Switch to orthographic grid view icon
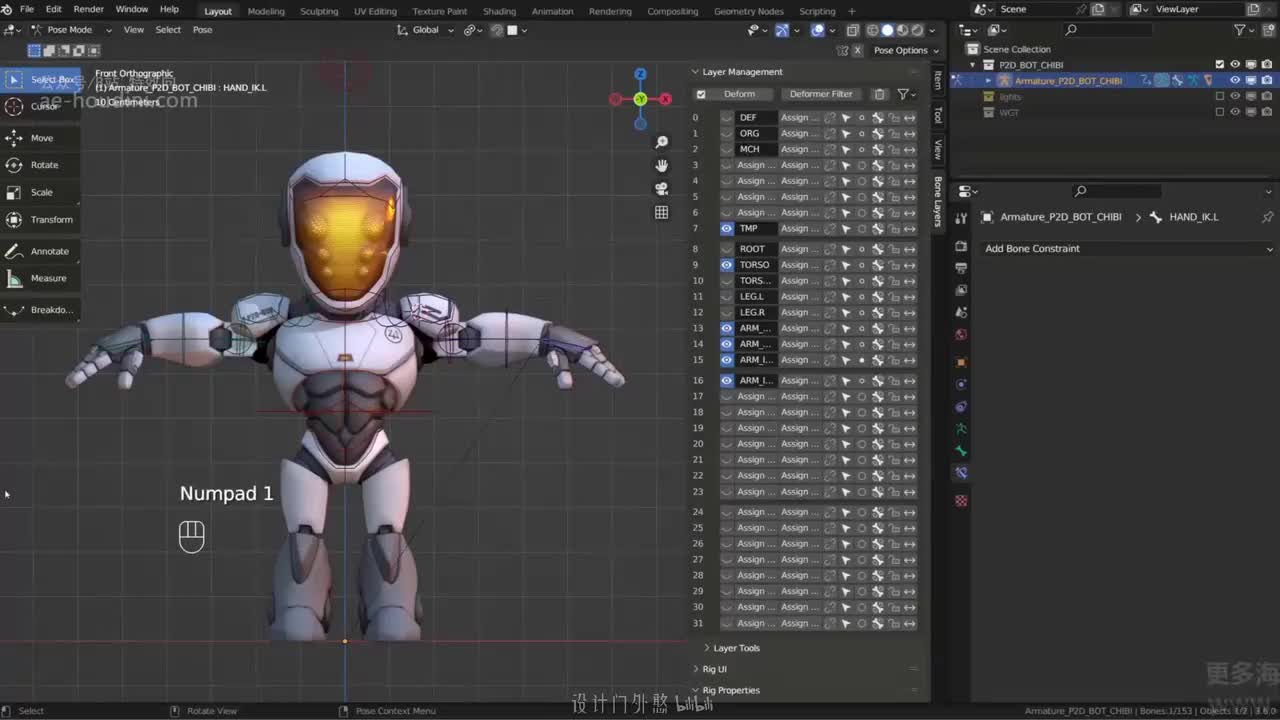Image resolution: width=1280 pixels, height=720 pixels. click(661, 212)
